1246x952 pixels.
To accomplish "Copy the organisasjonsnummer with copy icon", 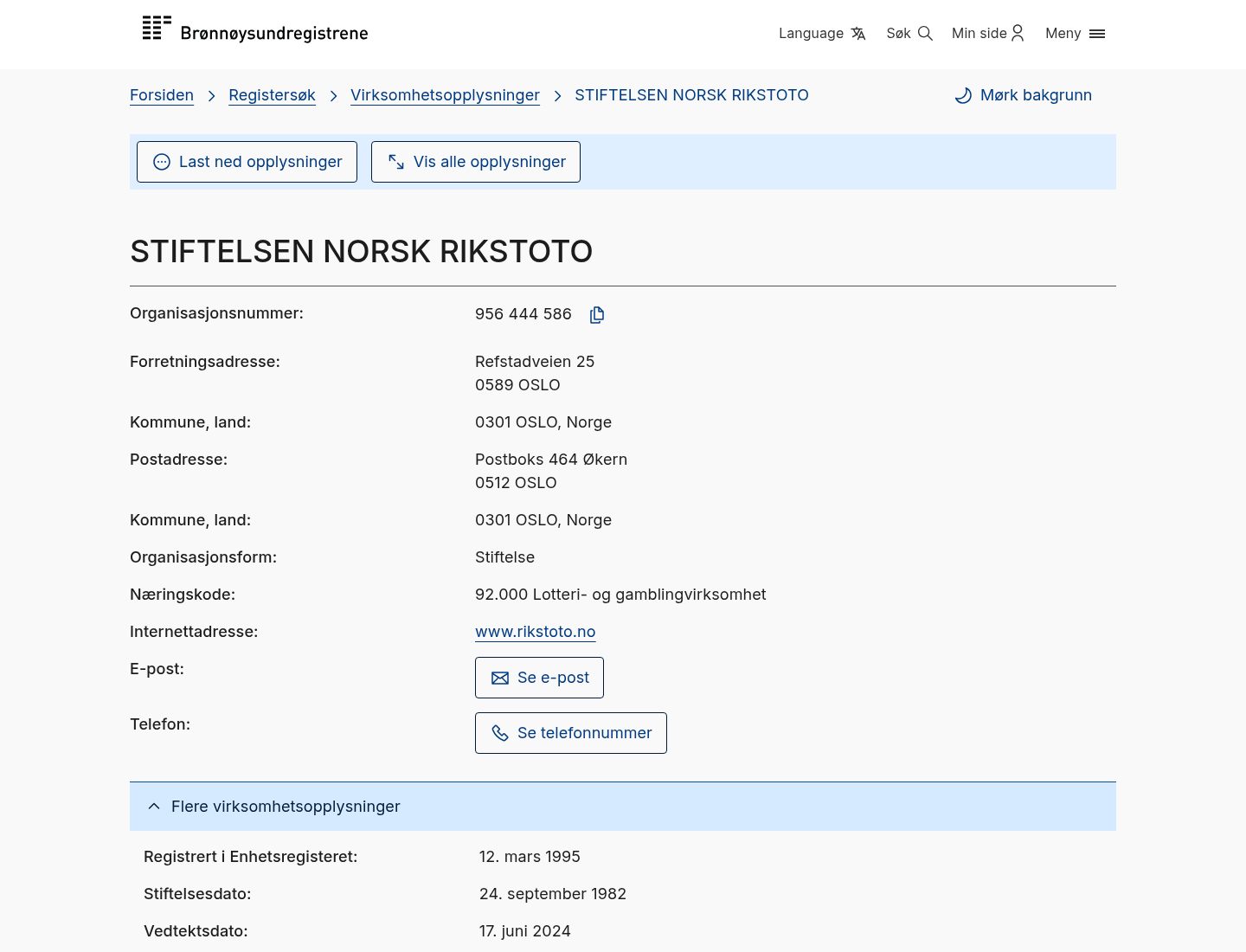I will click(x=597, y=314).
